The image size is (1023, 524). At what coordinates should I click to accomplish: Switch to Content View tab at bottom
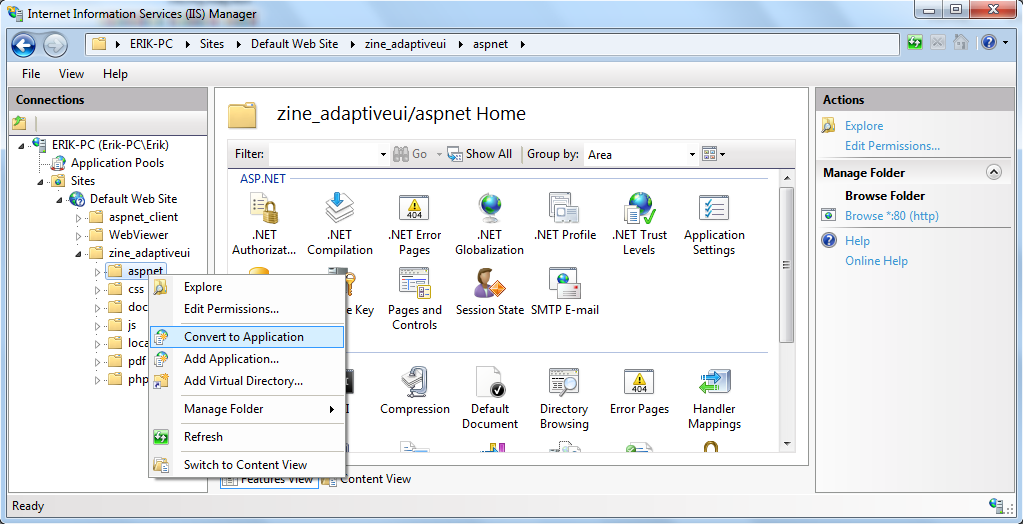click(x=367, y=479)
